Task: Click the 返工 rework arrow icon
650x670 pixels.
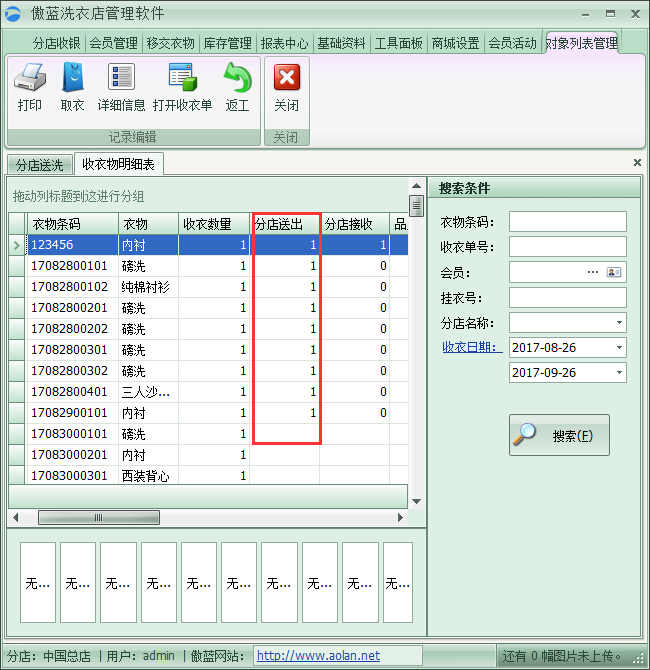Action: [x=238, y=77]
